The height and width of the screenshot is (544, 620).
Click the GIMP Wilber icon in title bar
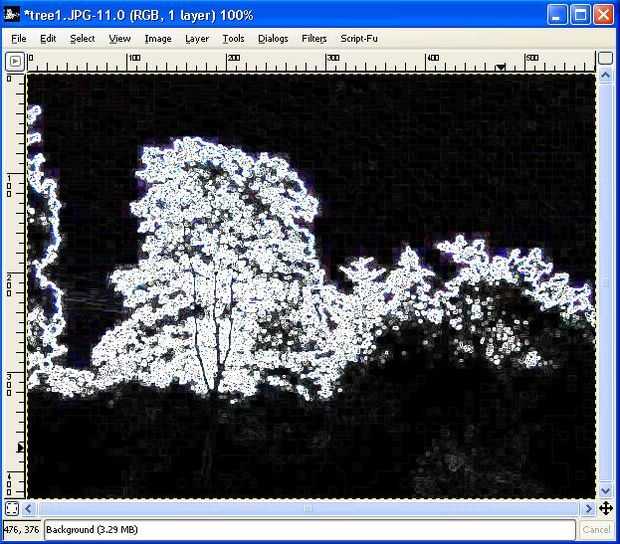tap(11, 15)
